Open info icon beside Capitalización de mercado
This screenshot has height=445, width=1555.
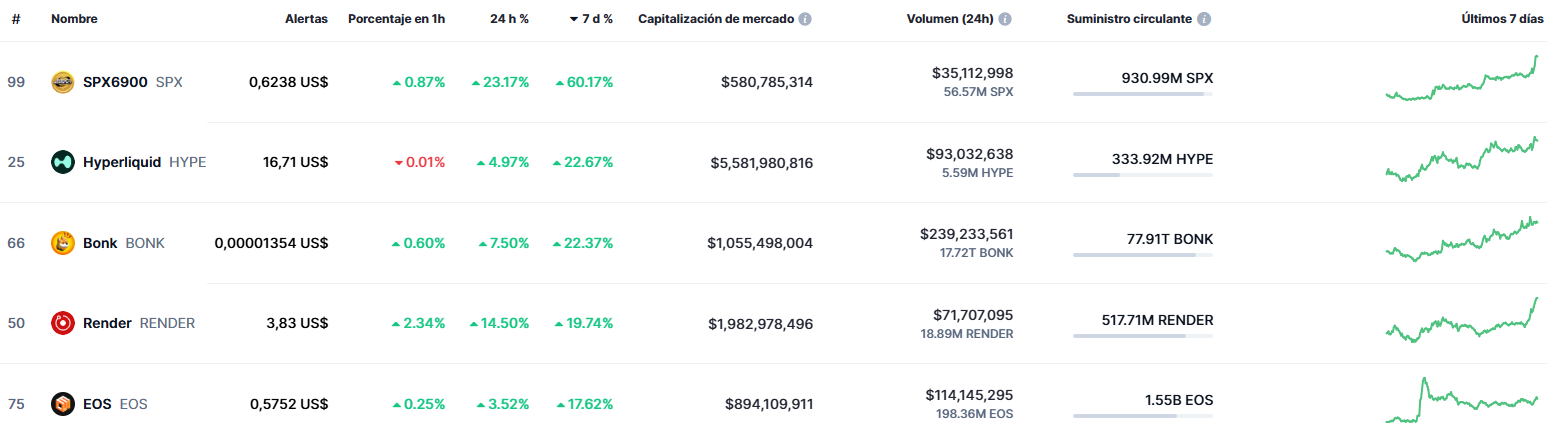(x=805, y=19)
